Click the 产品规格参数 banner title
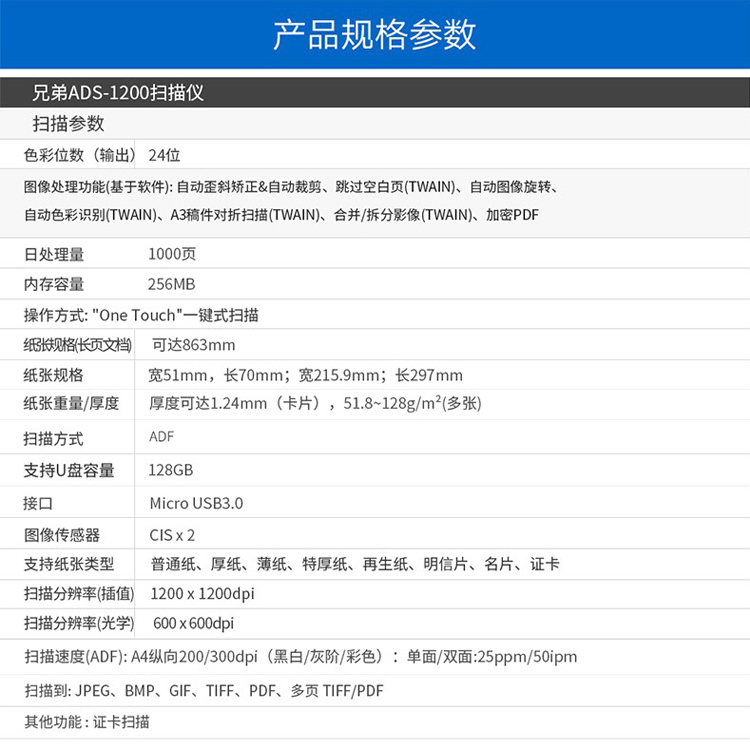 [x=375, y=35]
